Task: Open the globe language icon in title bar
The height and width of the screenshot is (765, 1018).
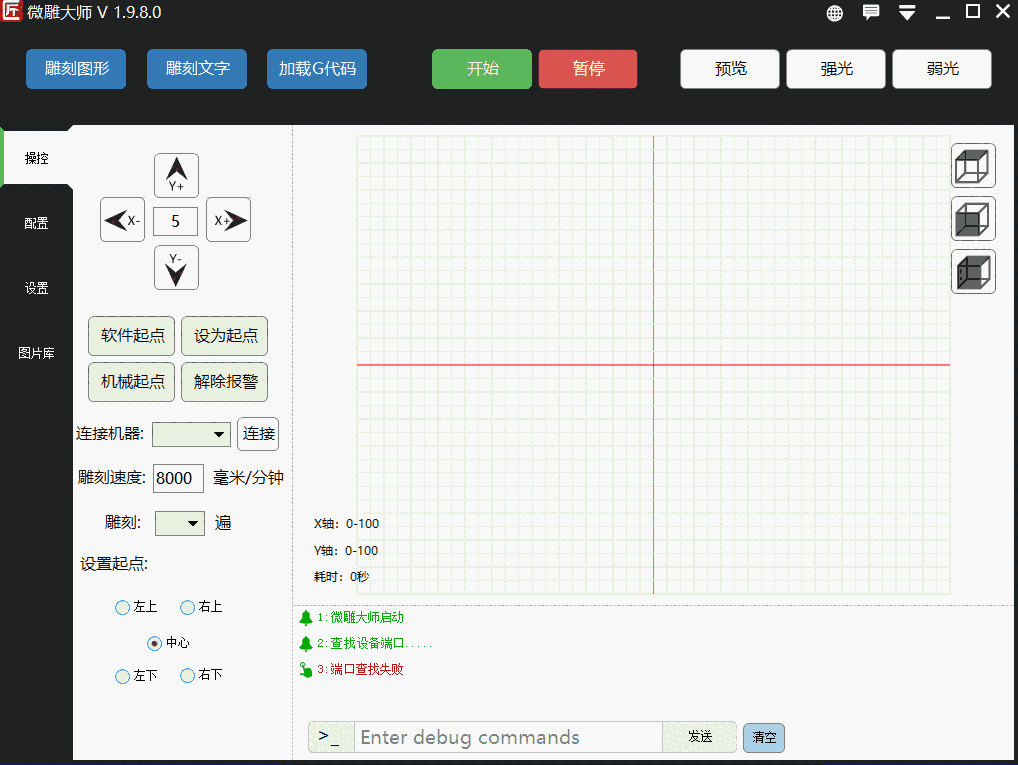Action: pos(835,13)
